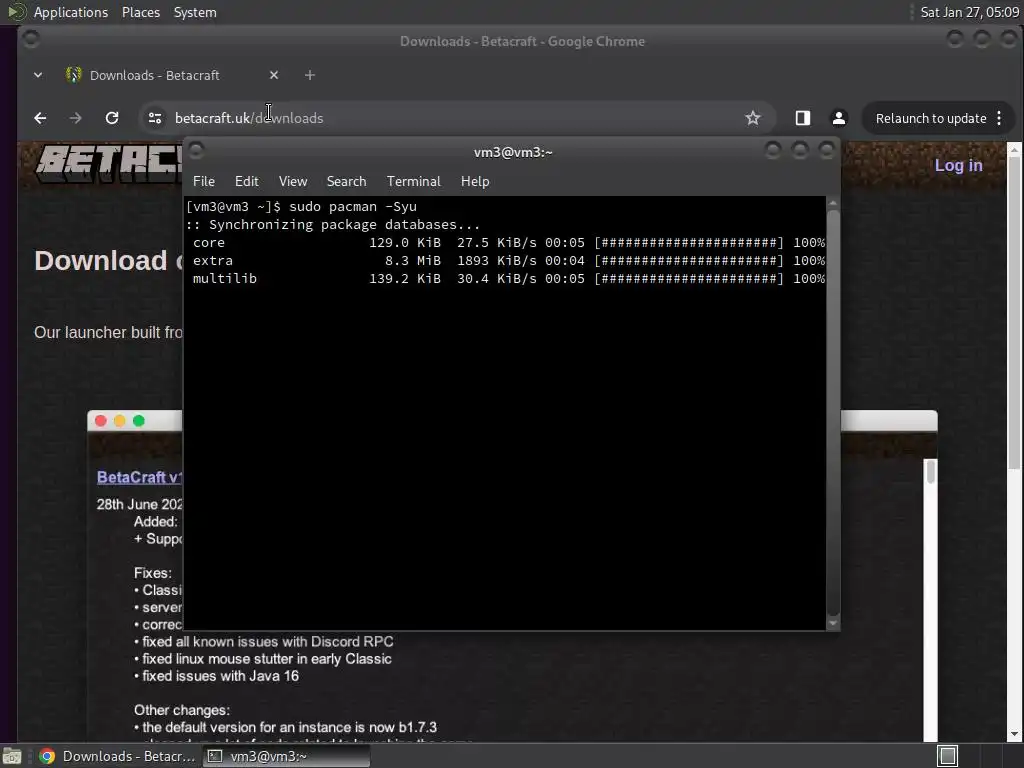The image size is (1024, 768).
Task: Click terminal scrollbar up arrow
Action: point(833,203)
